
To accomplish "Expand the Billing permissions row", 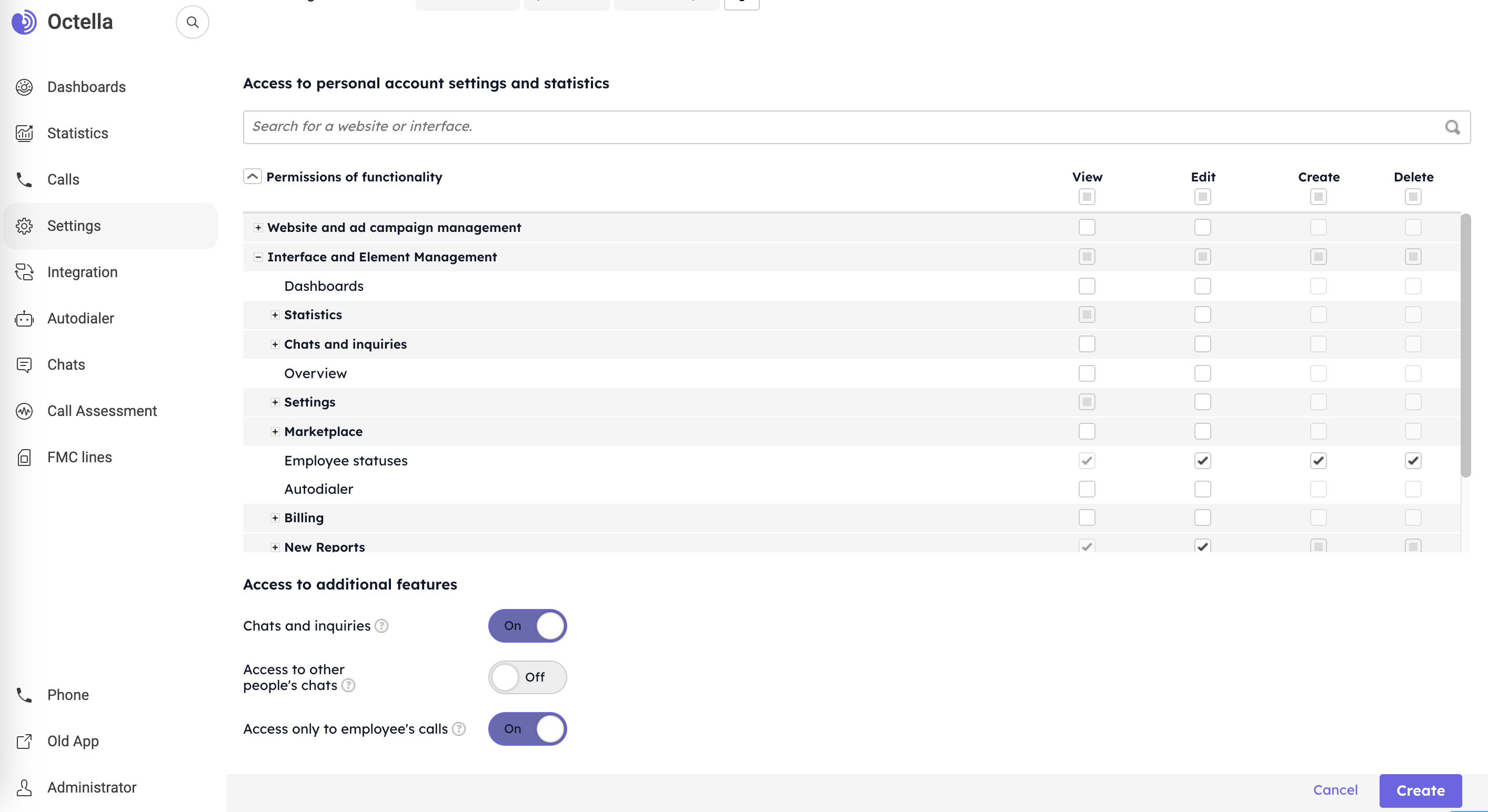I will click(x=275, y=518).
